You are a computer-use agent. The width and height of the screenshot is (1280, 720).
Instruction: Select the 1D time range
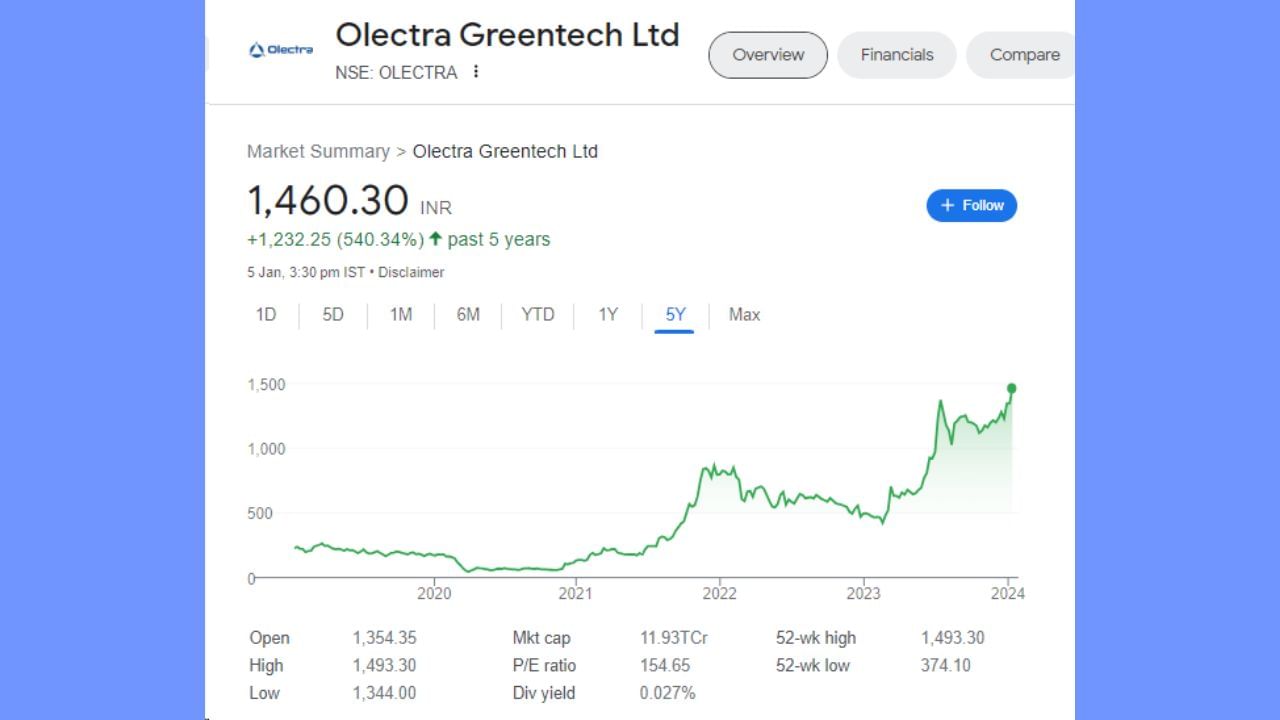point(265,315)
